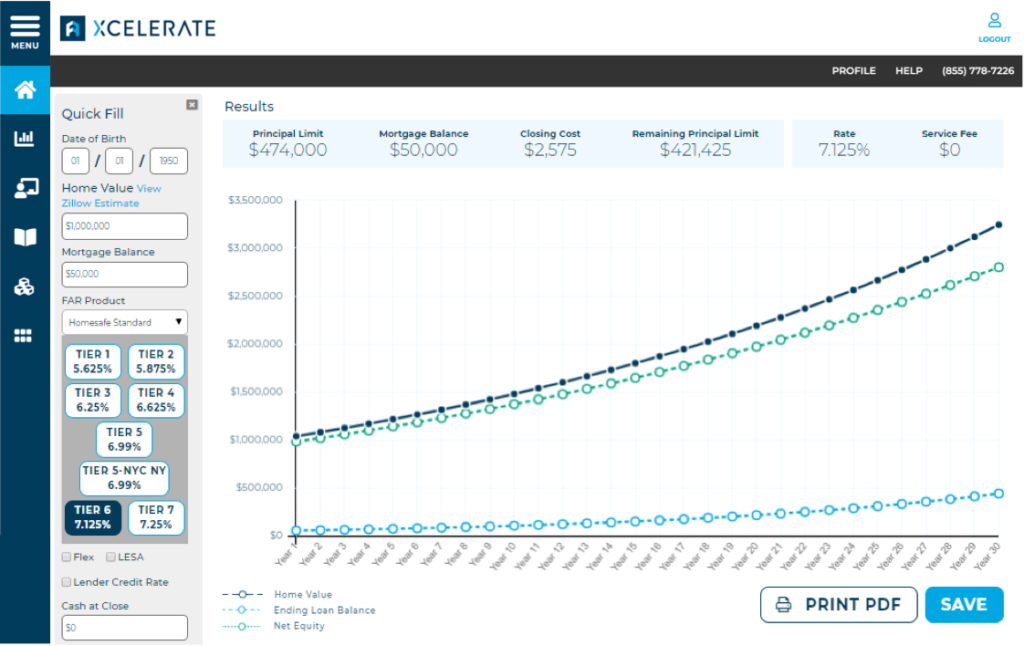The image size is (1024, 646).
Task: Click the Logout user icon
Action: (x=994, y=27)
